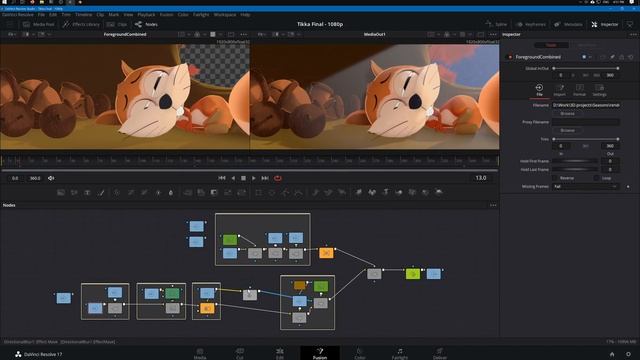
Task: Switch to the Color page tab
Action: (360, 353)
